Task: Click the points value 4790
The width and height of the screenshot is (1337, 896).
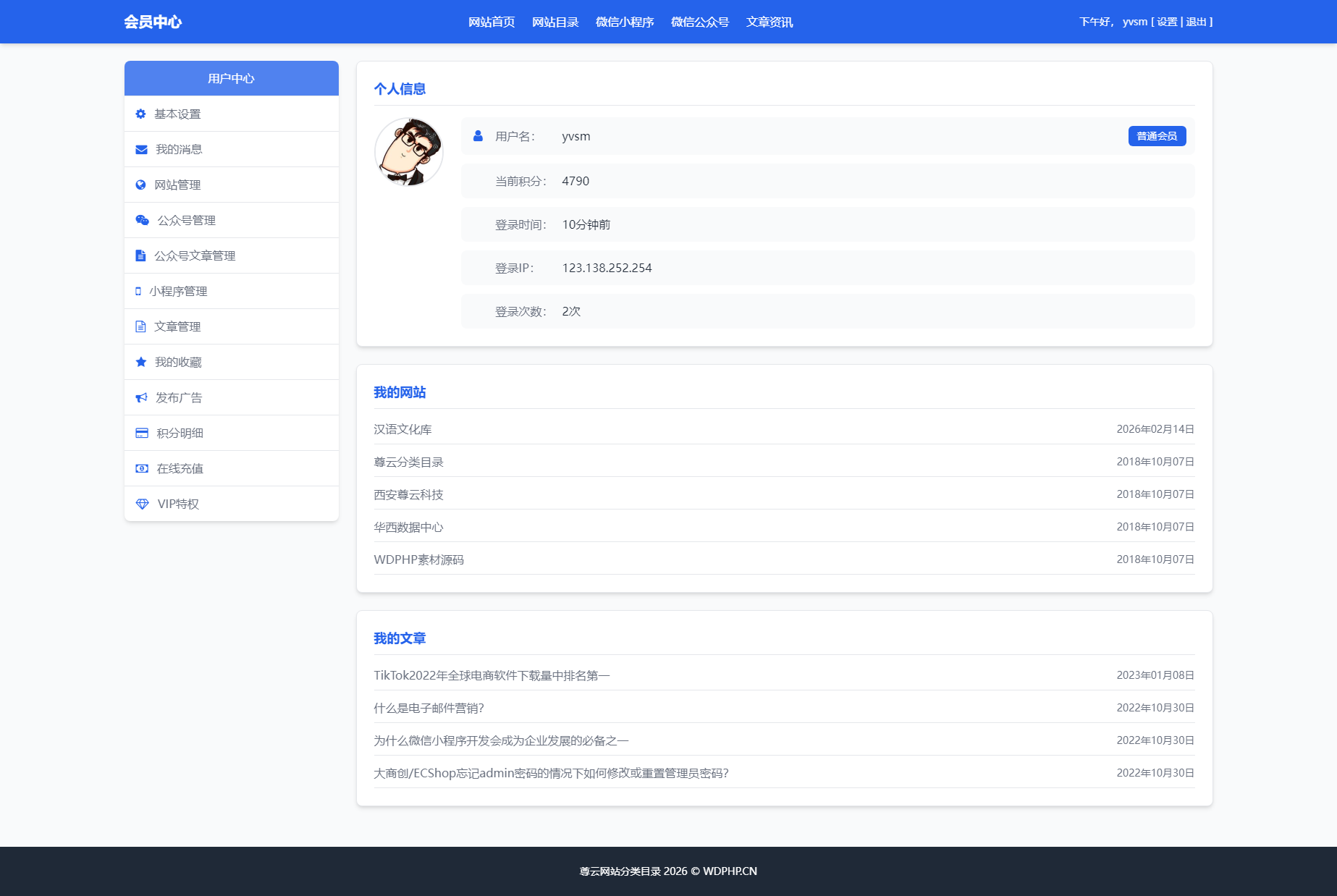Action: (575, 181)
